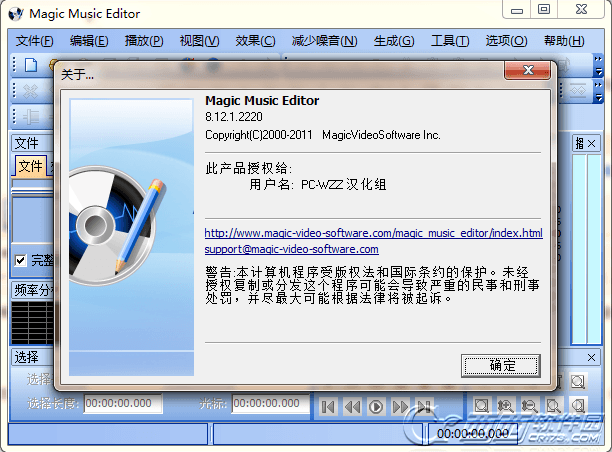Screen dimensions: 612x452
Task: Click the Copyright(C)2000-2011 text line
Action: [x=323, y=135]
